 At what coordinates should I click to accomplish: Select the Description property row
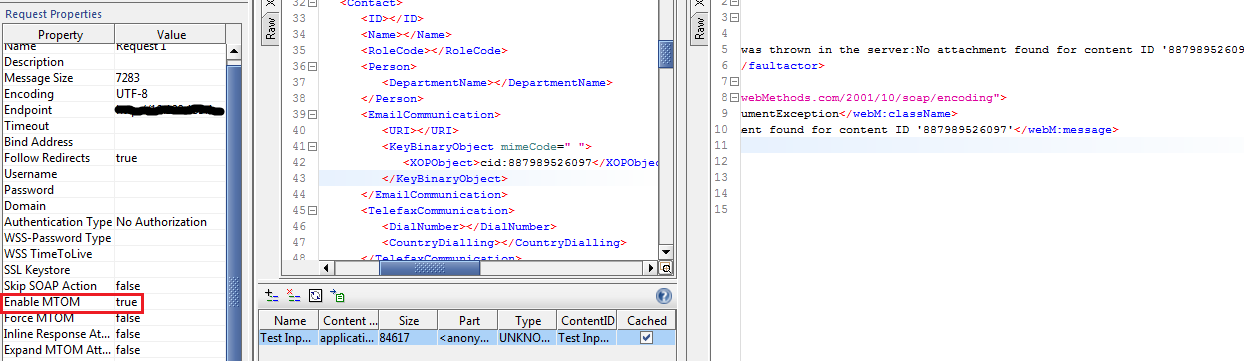tap(114, 62)
